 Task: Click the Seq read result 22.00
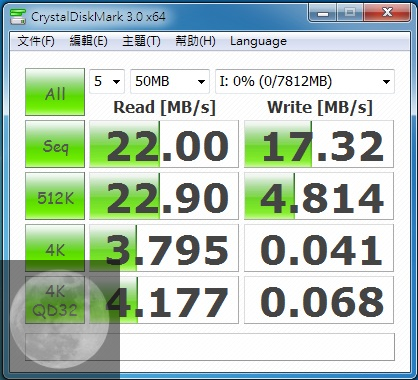pos(164,144)
